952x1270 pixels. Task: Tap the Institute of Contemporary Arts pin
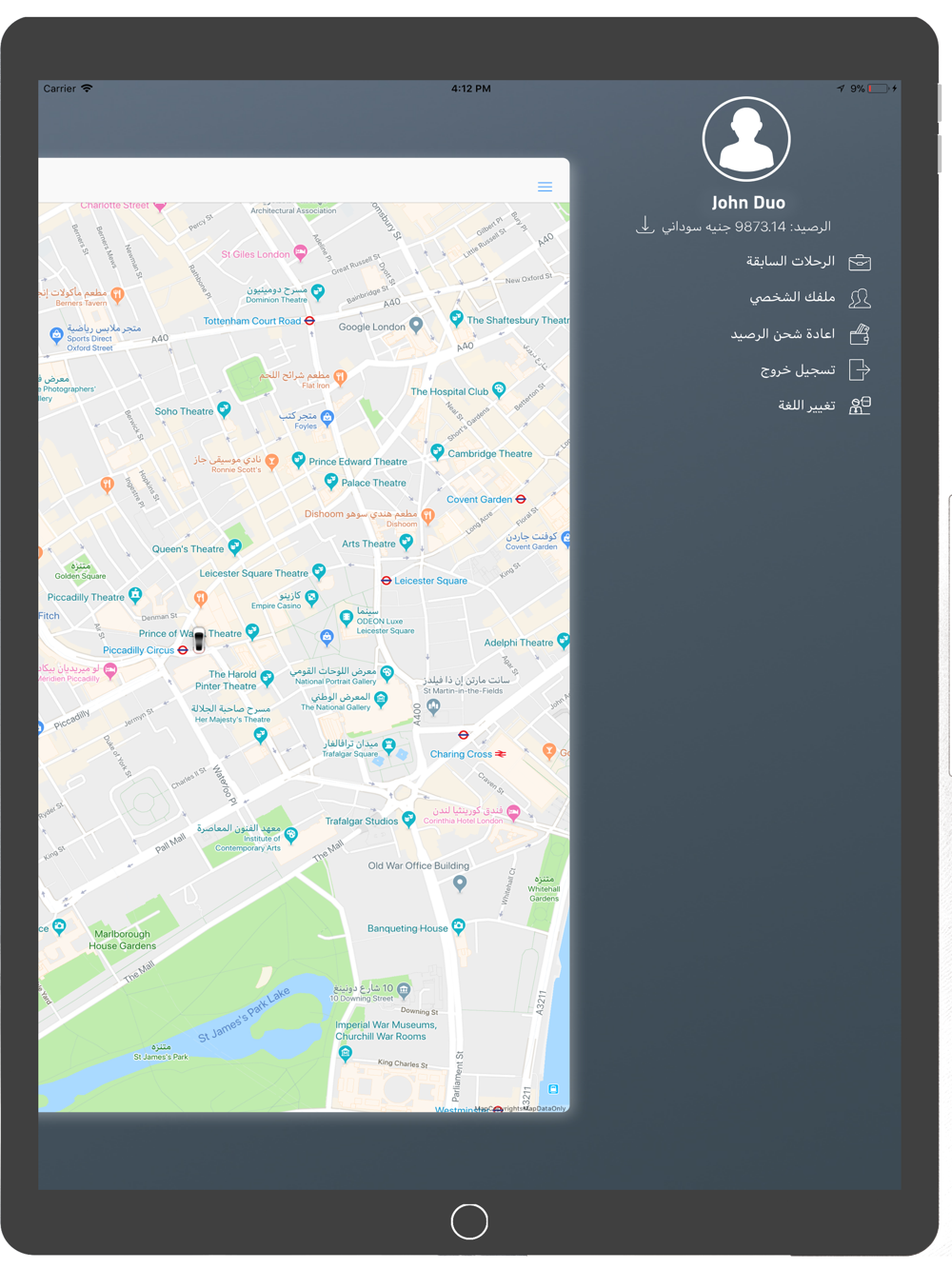291,835
